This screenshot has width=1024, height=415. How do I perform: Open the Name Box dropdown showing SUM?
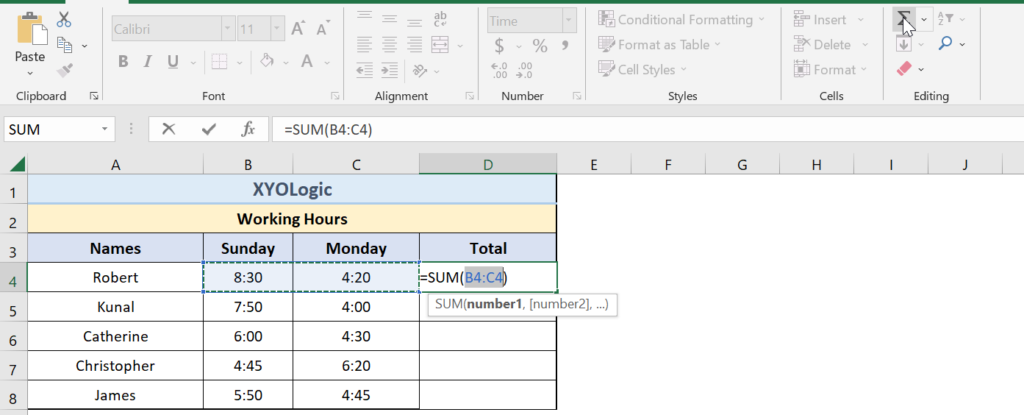point(106,130)
